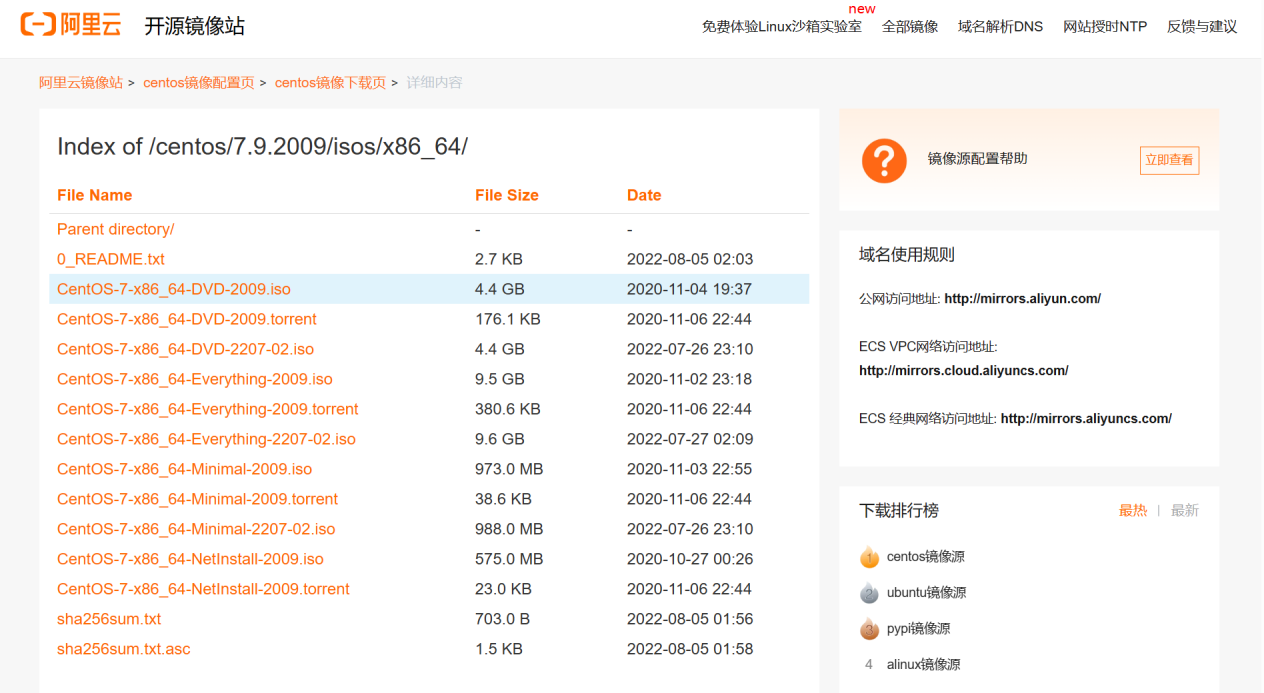Click the File Name column header

pos(94,195)
